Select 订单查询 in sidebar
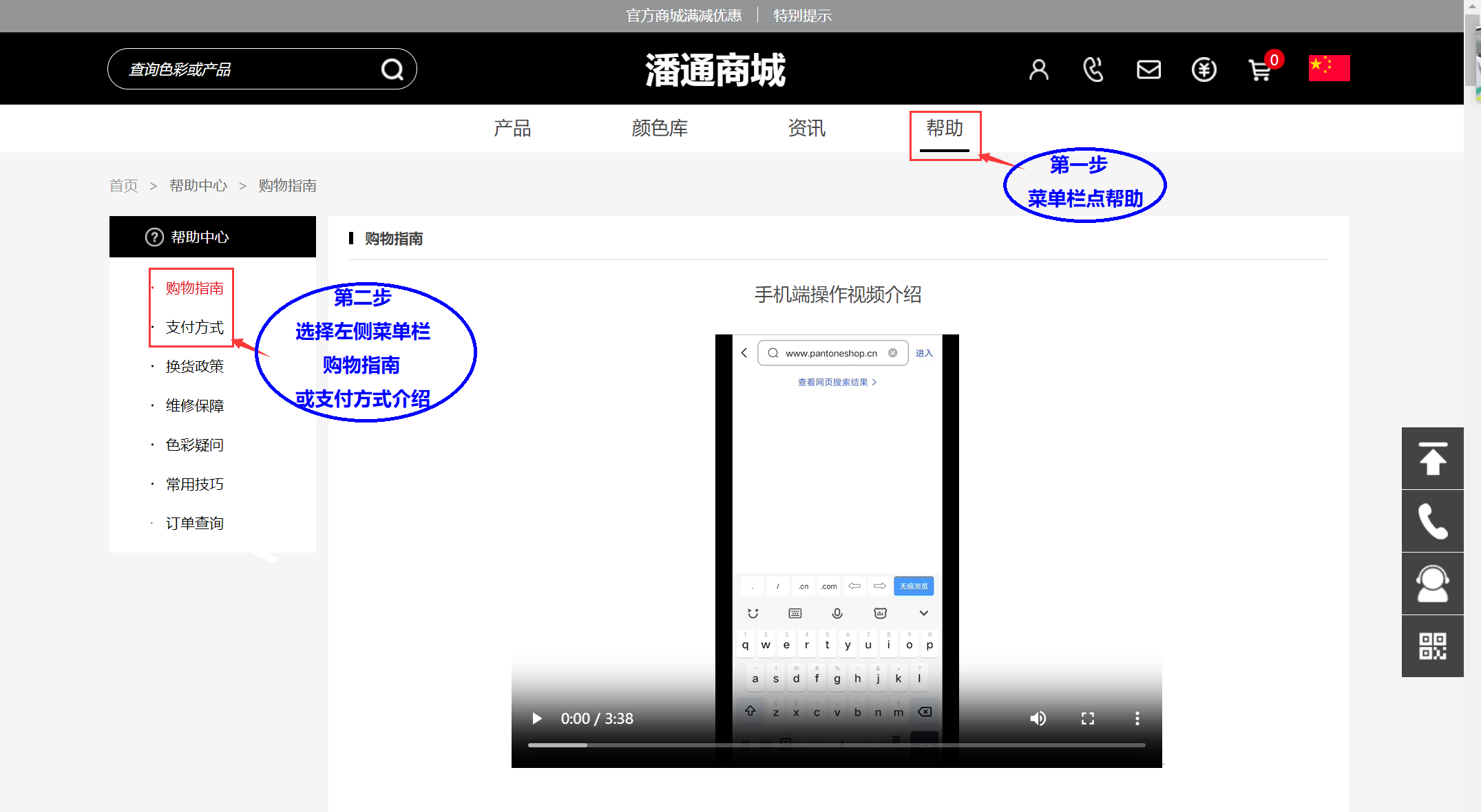 (195, 523)
